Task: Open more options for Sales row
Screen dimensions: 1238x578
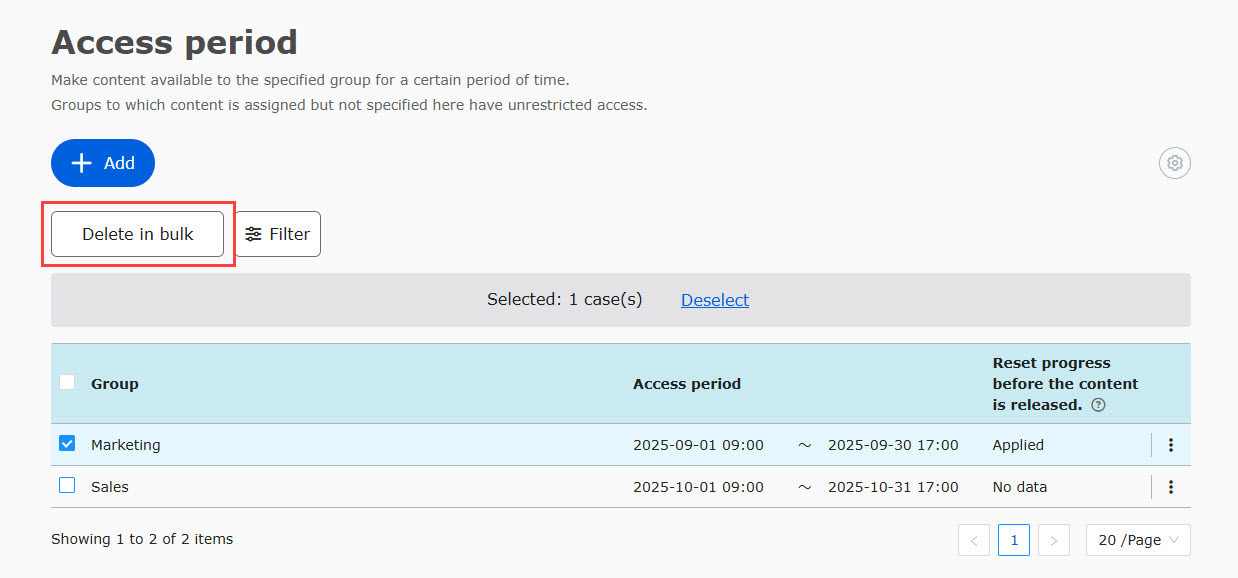Action: pos(1171,487)
